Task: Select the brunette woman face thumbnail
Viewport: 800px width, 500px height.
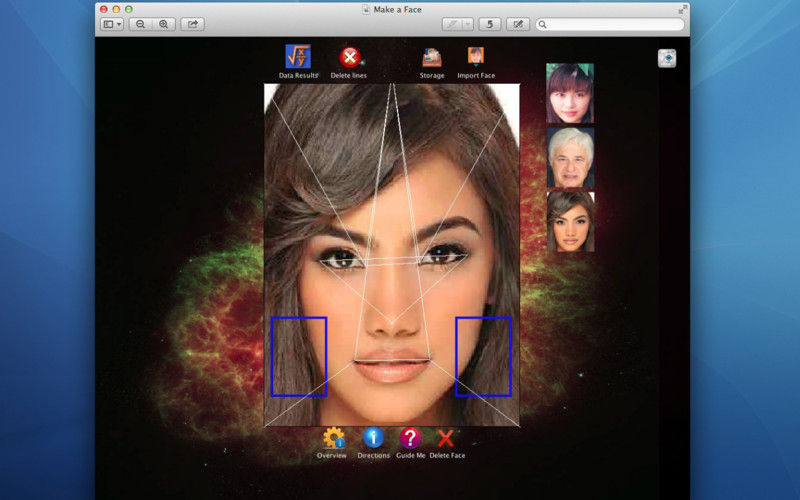Action: click(x=570, y=221)
